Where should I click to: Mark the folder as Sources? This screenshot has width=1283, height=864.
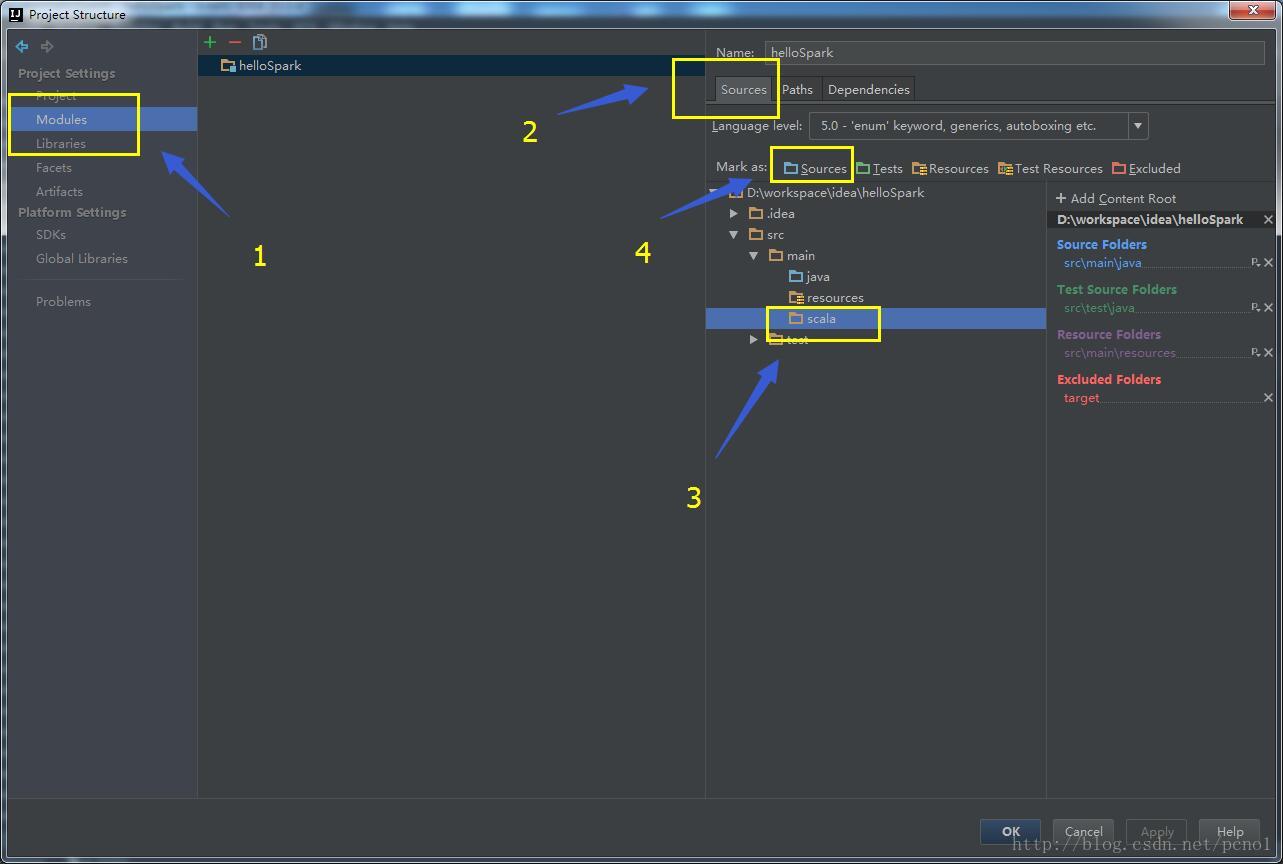pos(815,168)
